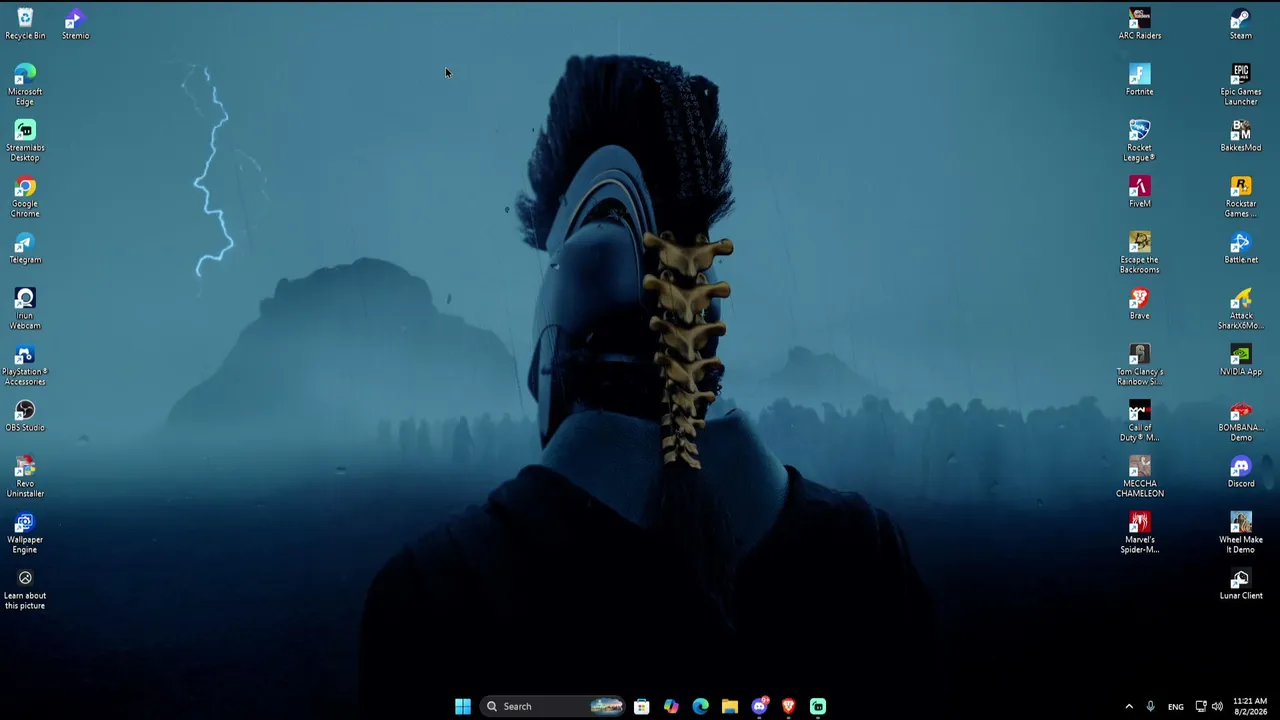Click the Learn about this picture icon
Screen dimensions: 1280x720
coord(25,589)
